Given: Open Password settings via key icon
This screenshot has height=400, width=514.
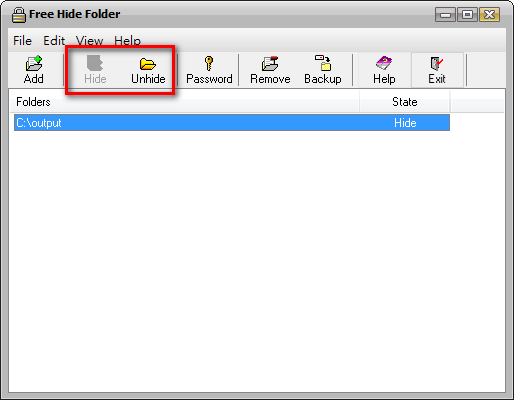Looking at the screenshot, I should [x=209, y=63].
